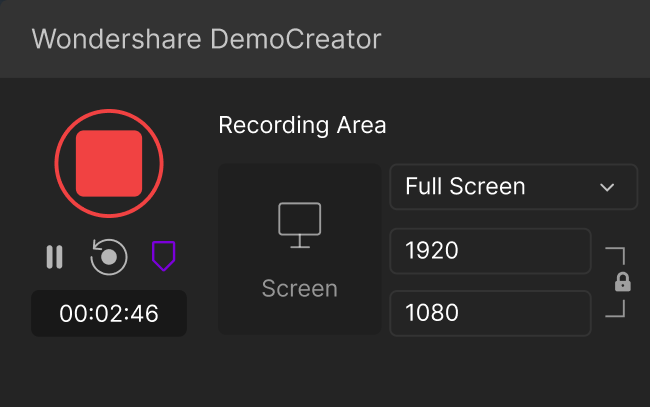Add a marker using the purple flag icon
650x407 pixels.
click(x=163, y=257)
